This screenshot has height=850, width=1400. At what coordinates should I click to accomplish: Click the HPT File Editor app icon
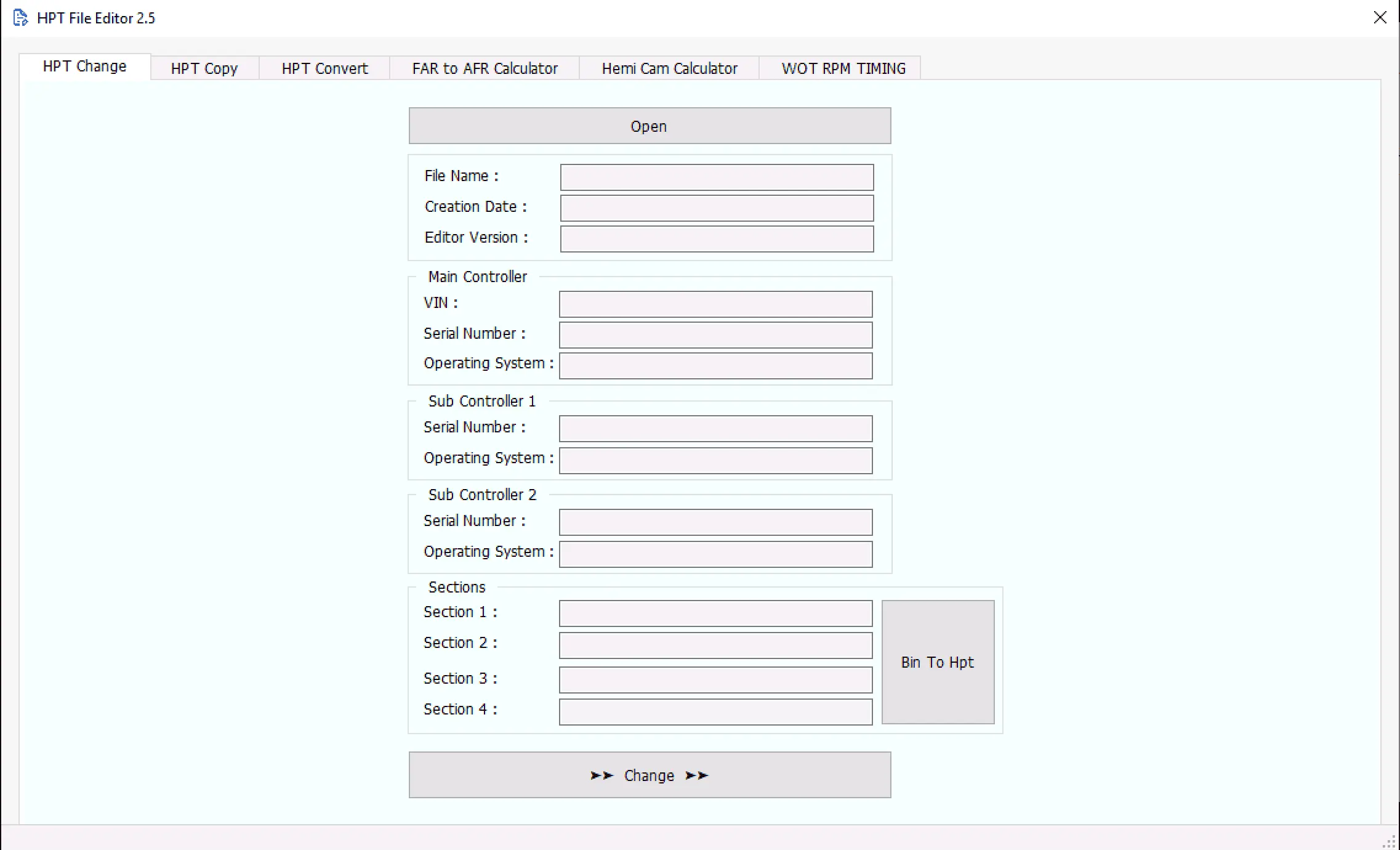click(20, 18)
